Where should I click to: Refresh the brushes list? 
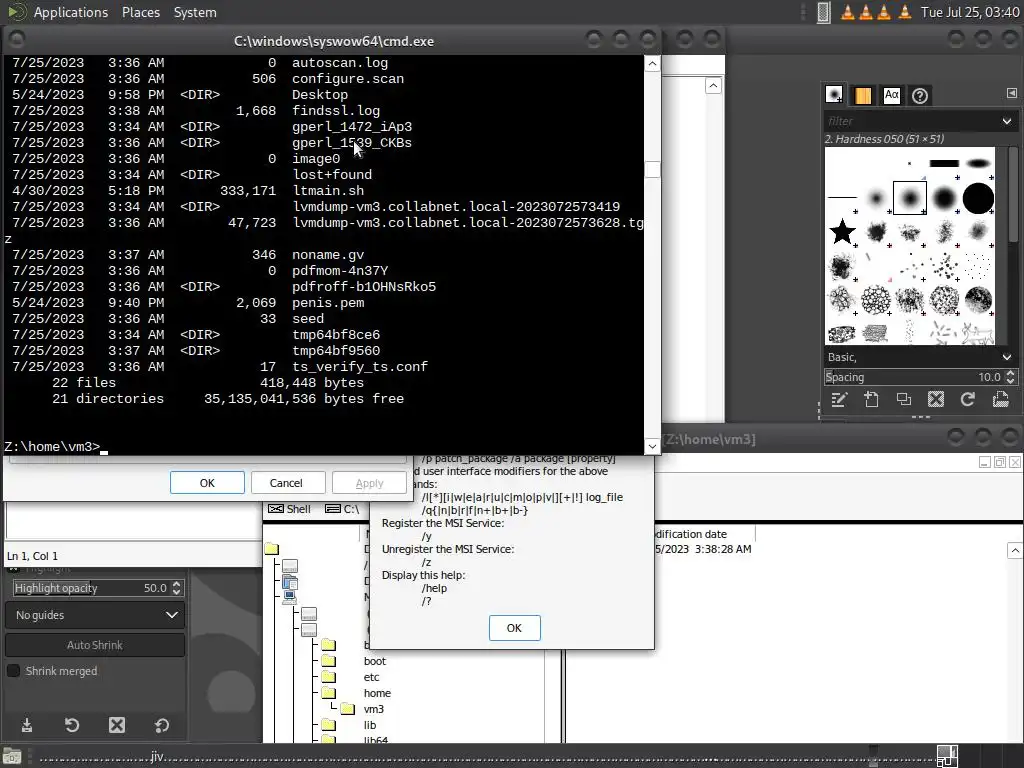(968, 400)
